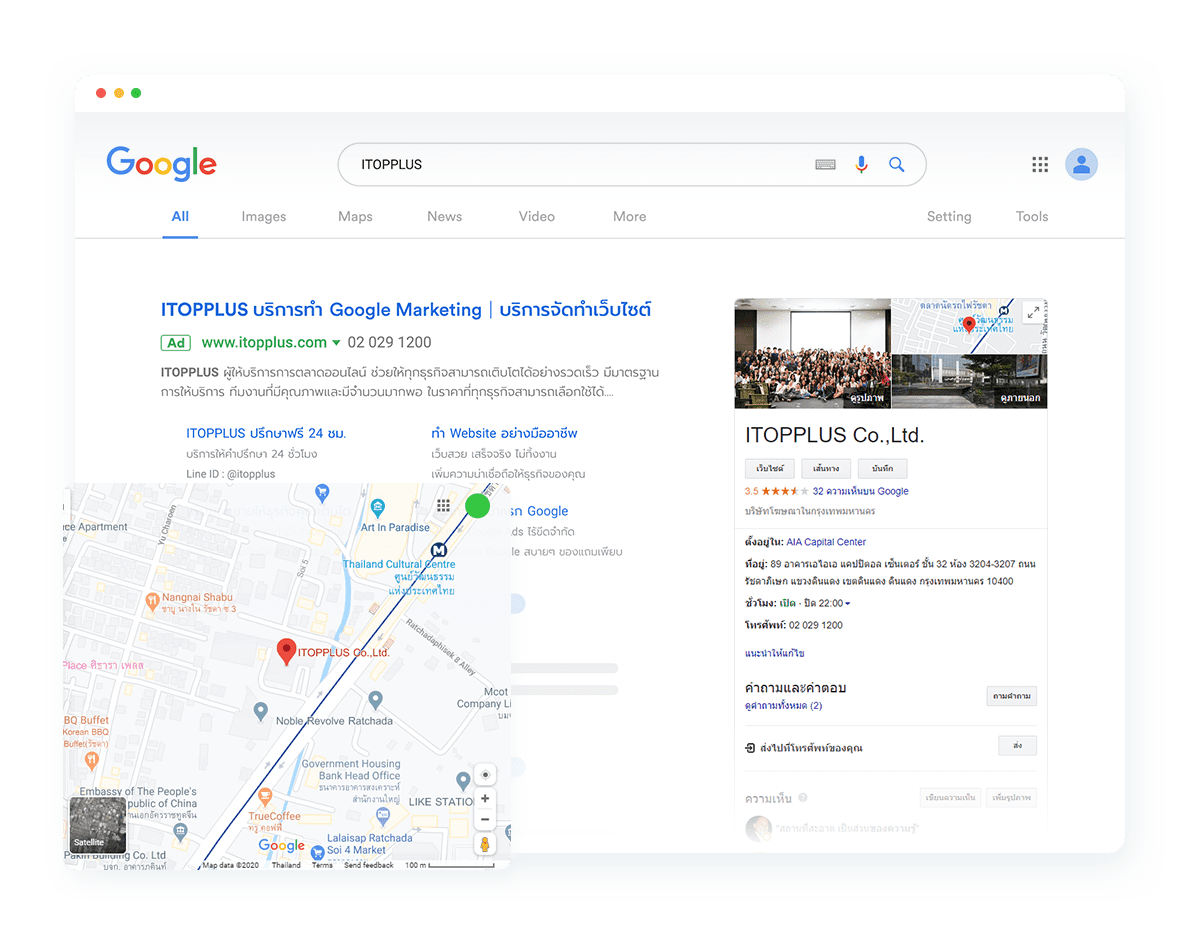
Task: Click phone number 02 029 1200 in panel
Action: pos(816,625)
